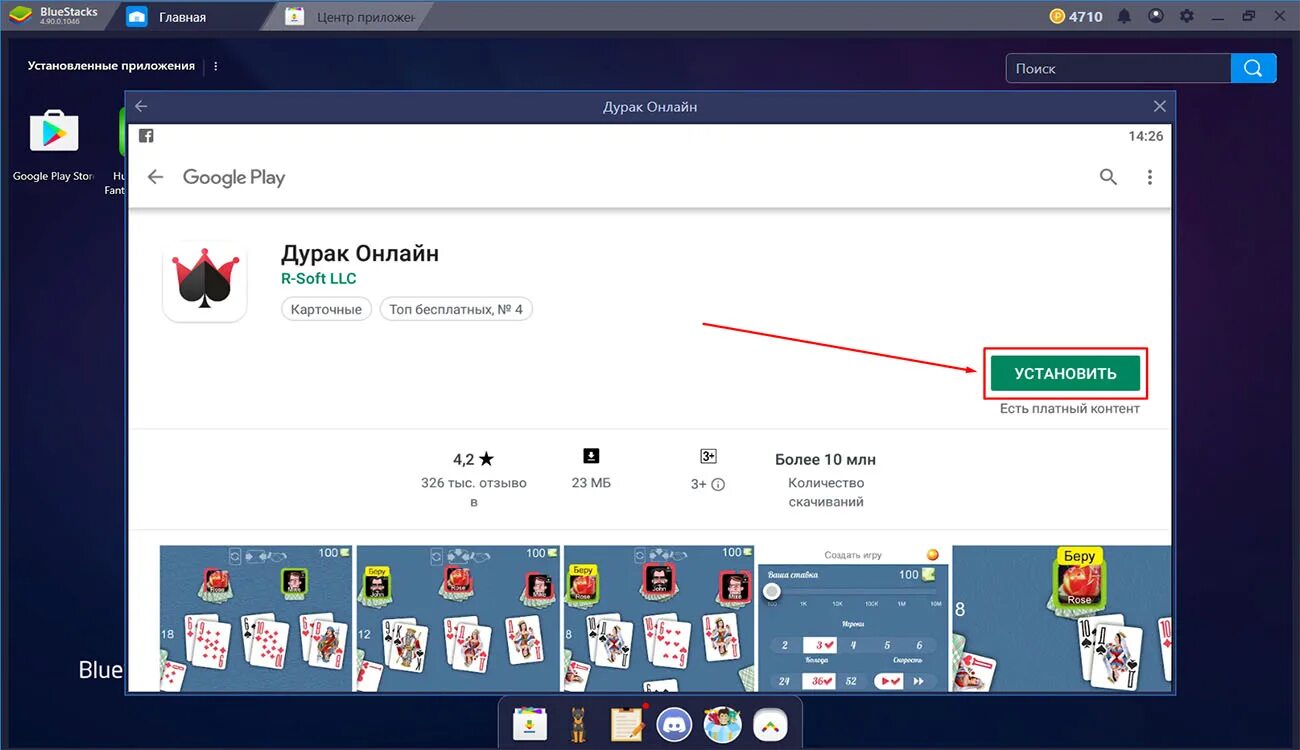The image size is (1300, 750).
Task: Click the Facebook notification icon in status bar
Action: (146, 136)
